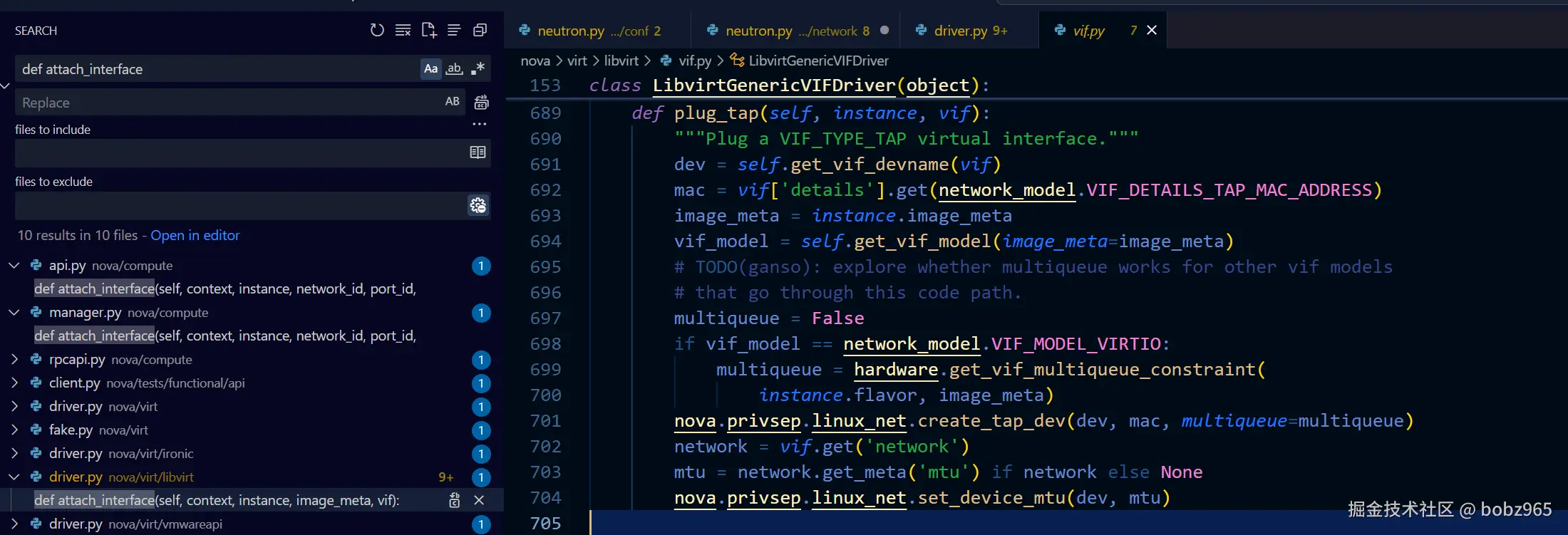Dismiss the selected image_meta match
The image size is (1568, 535).
479,500
